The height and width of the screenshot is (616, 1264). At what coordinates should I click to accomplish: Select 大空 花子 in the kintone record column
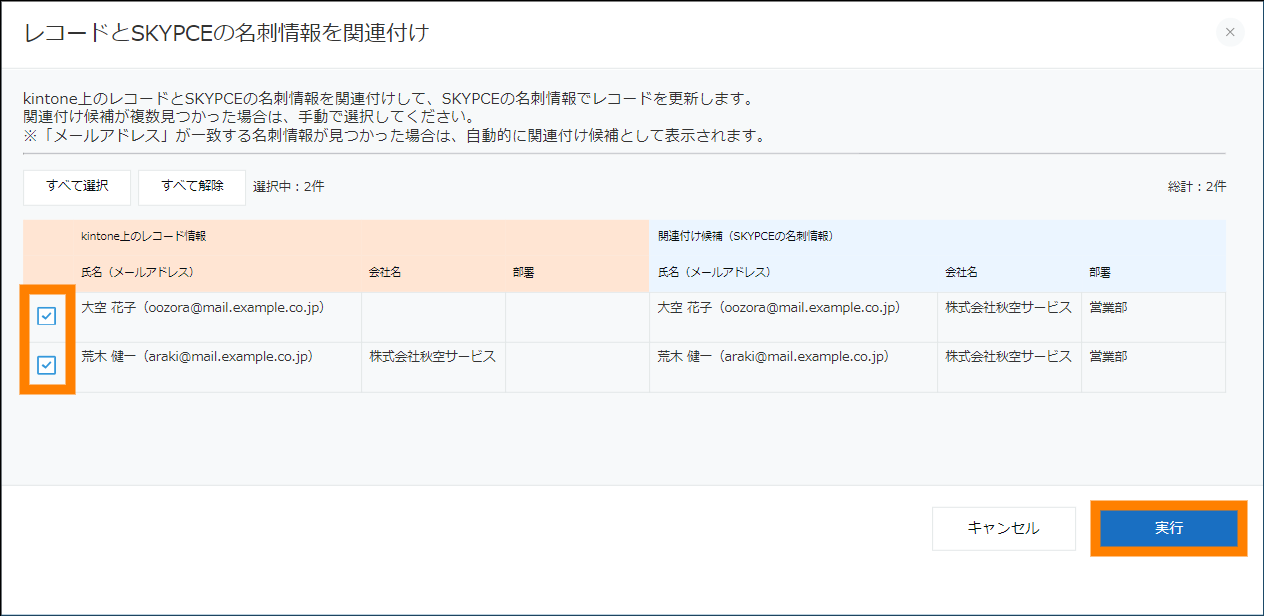coord(203,308)
